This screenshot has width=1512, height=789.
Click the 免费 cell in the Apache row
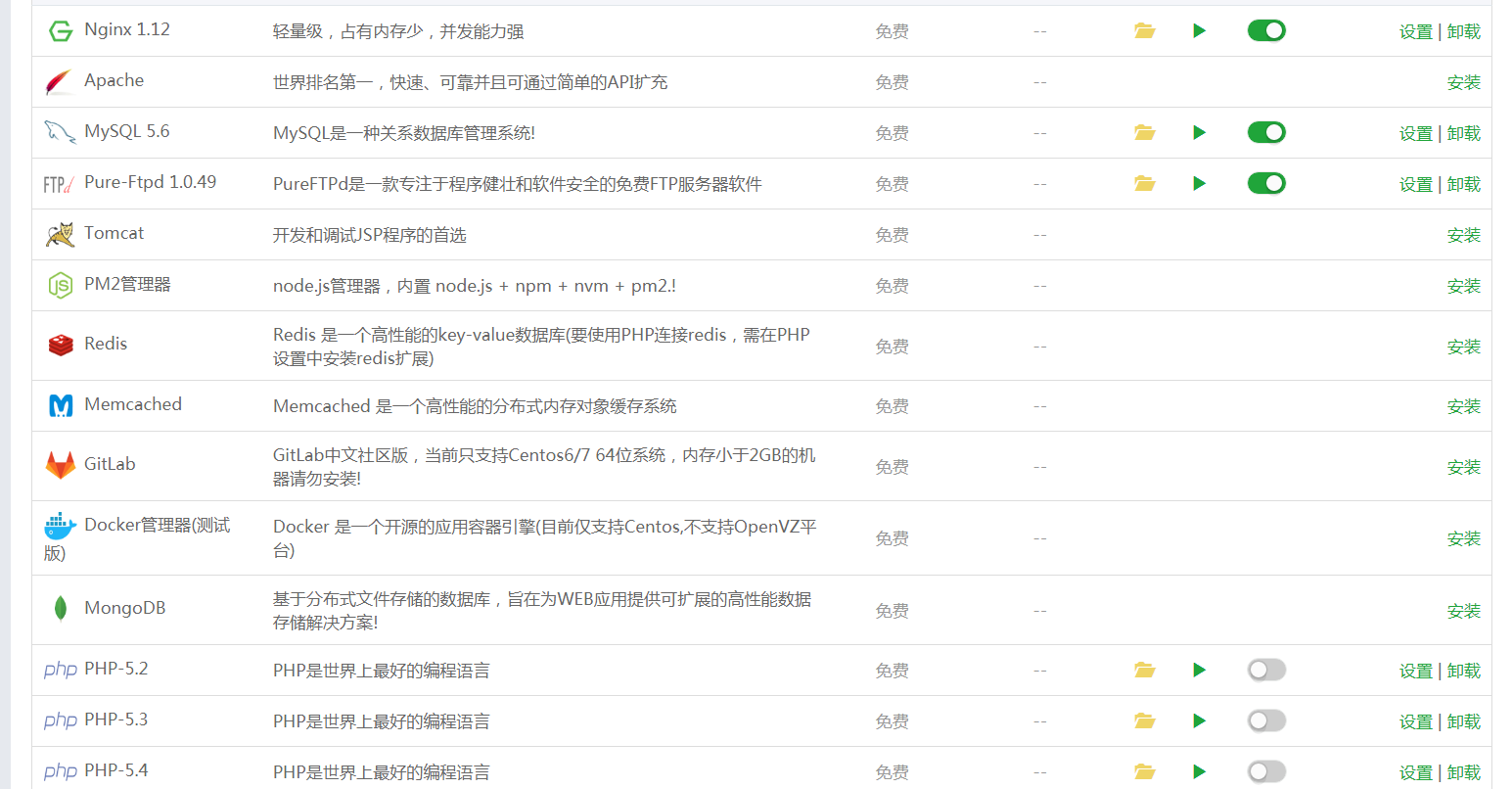pos(893,83)
